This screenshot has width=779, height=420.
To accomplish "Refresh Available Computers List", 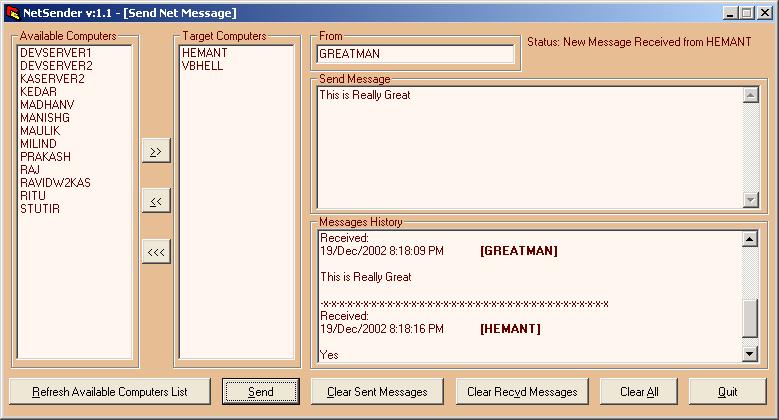I will coord(110,392).
